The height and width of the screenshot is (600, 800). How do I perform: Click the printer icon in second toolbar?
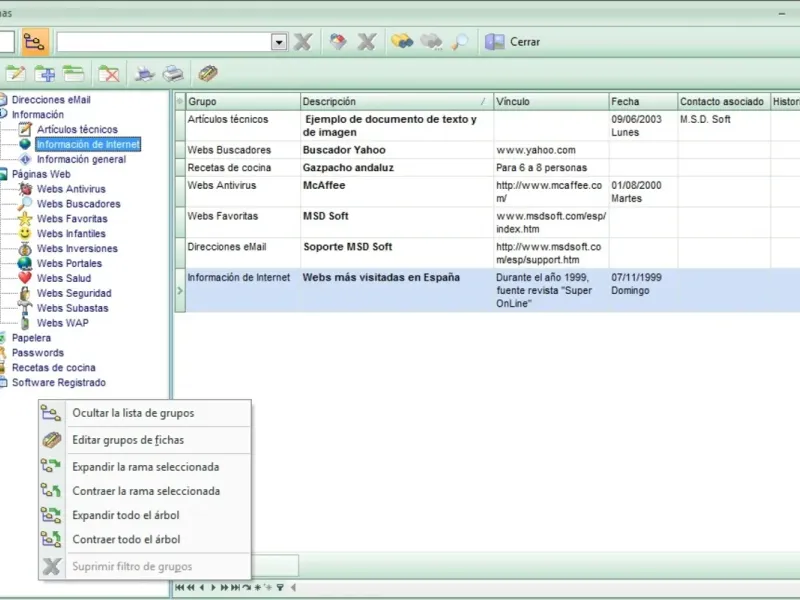pyautogui.click(x=173, y=73)
